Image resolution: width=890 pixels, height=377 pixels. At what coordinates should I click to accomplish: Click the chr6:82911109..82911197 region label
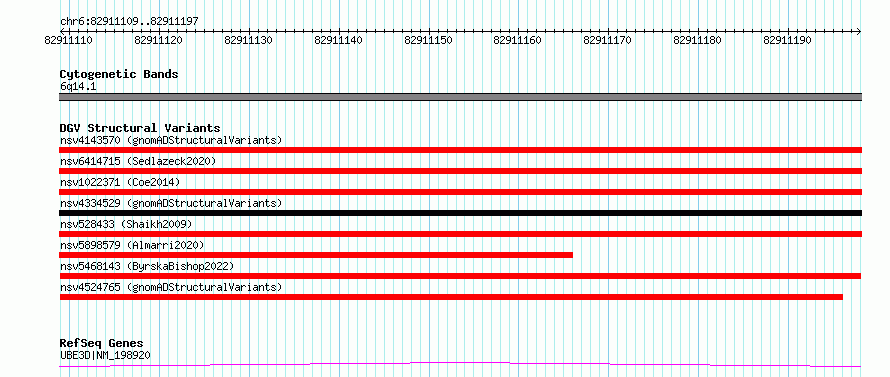point(129,22)
